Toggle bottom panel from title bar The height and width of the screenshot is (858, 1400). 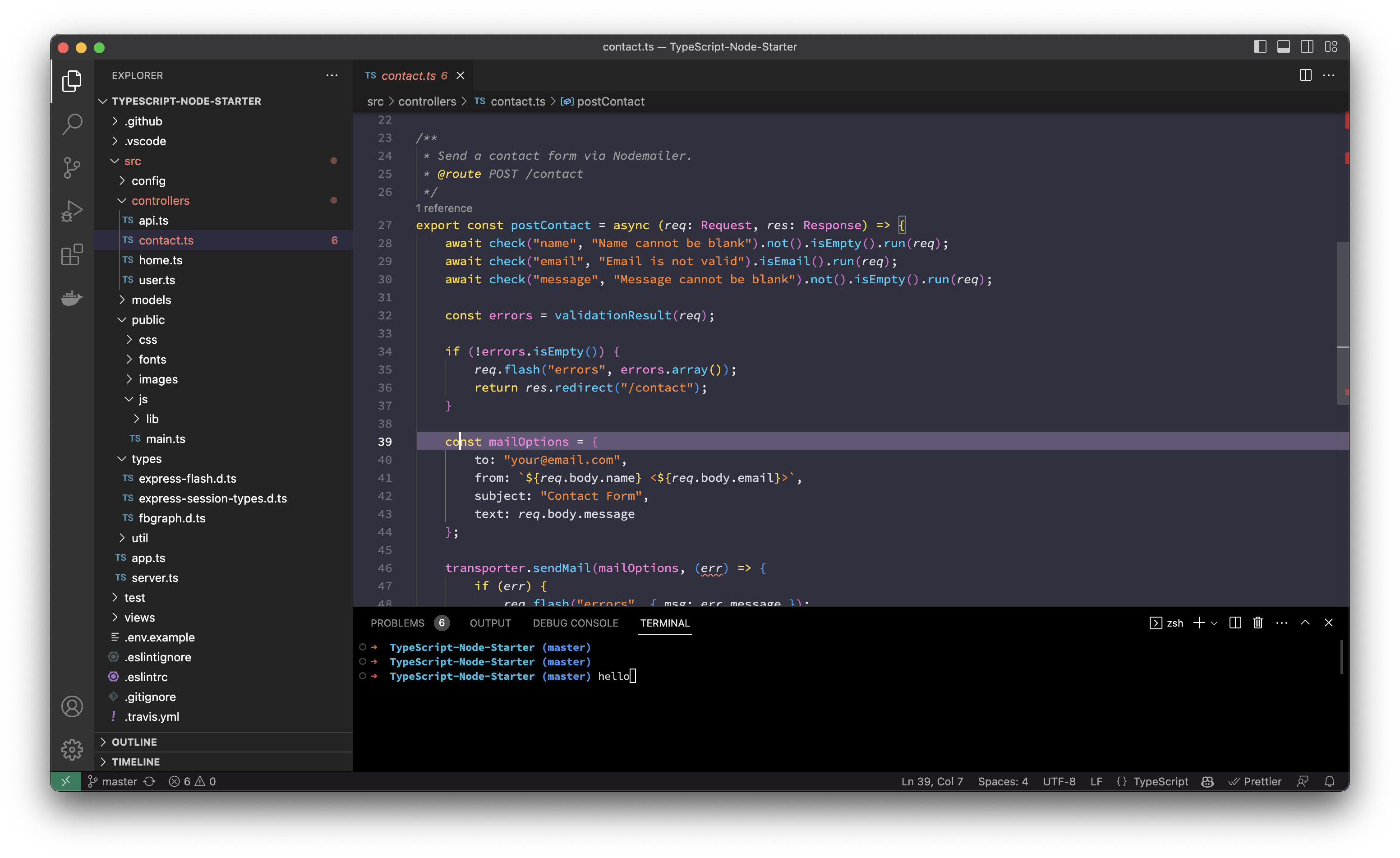[1283, 46]
